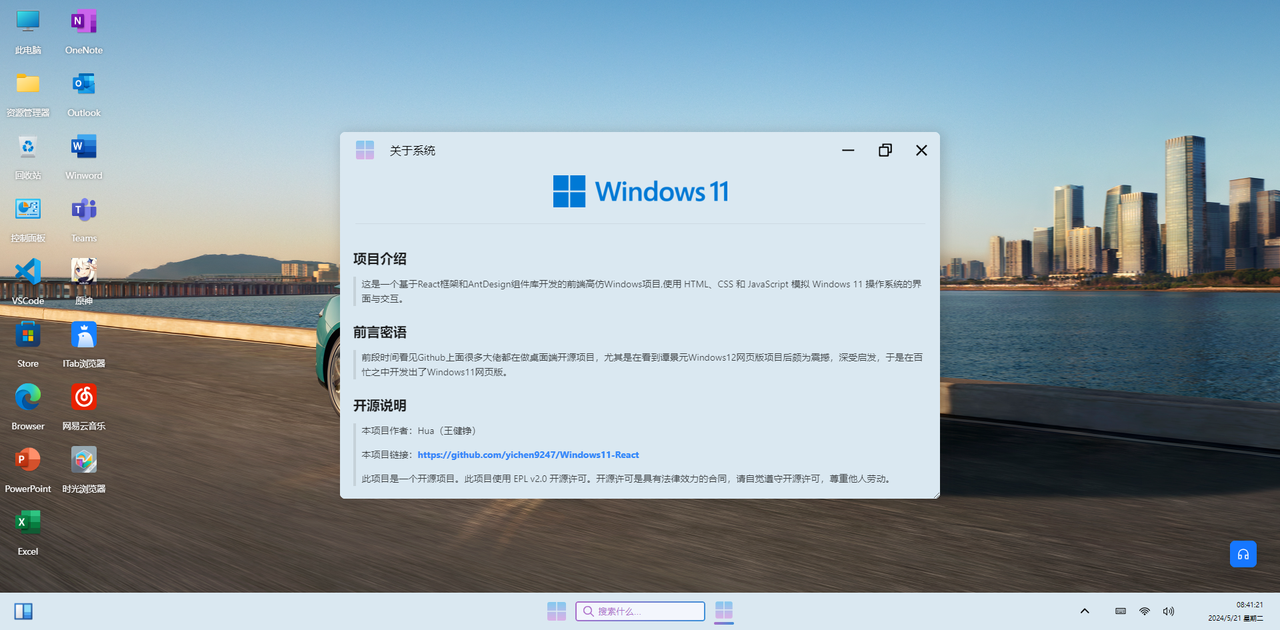Click the Windows12网页版 inspiration paragraph
1280x630 pixels.
(x=641, y=364)
